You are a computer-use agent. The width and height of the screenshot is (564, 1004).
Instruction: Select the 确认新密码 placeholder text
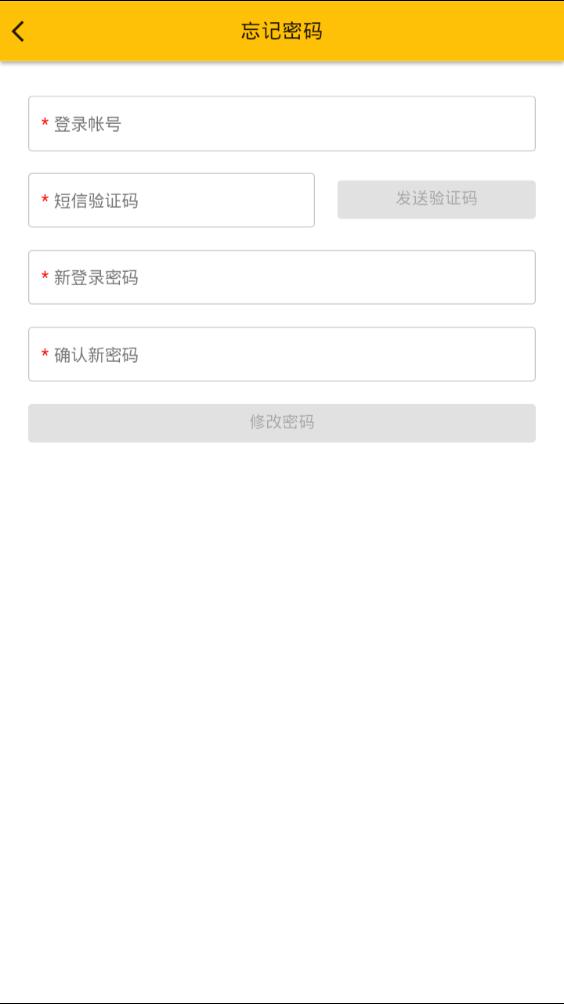96,355
